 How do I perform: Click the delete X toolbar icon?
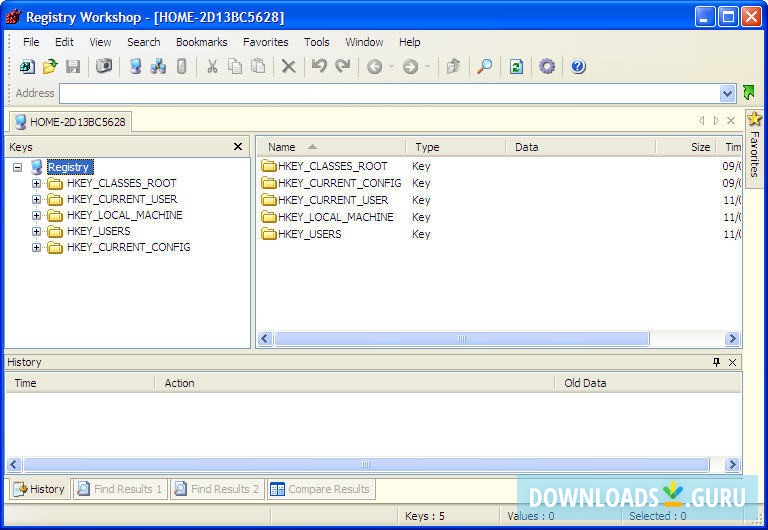[x=288, y=66]
